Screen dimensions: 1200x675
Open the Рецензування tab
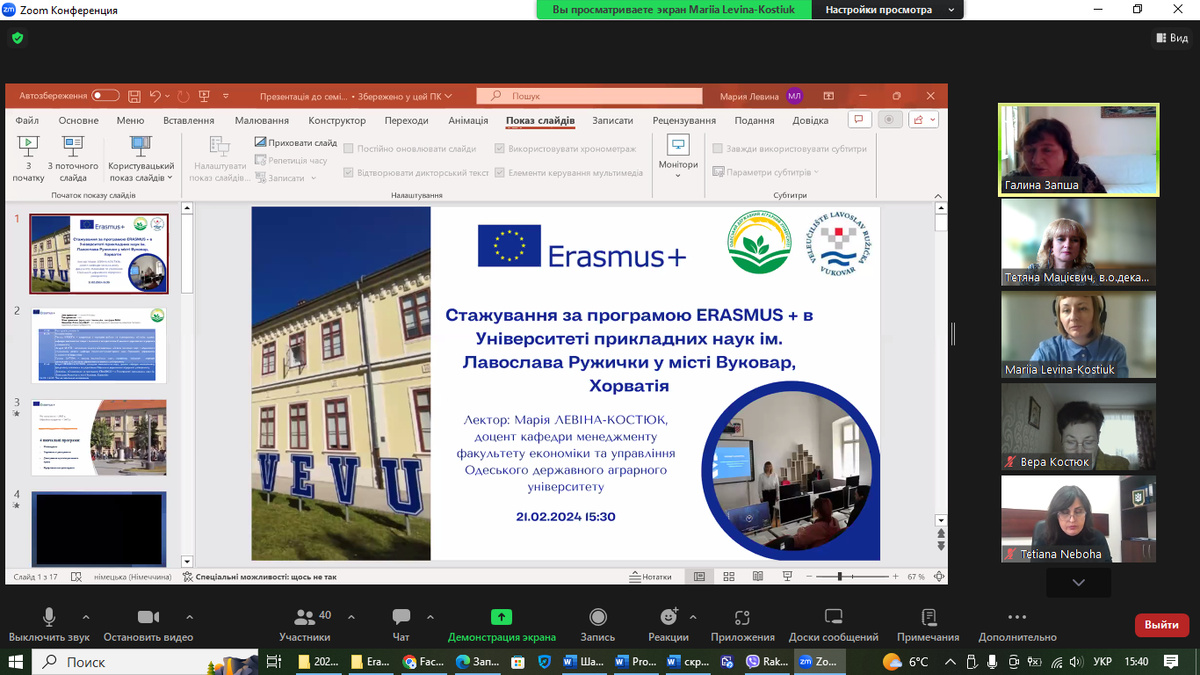click(684, 120)
